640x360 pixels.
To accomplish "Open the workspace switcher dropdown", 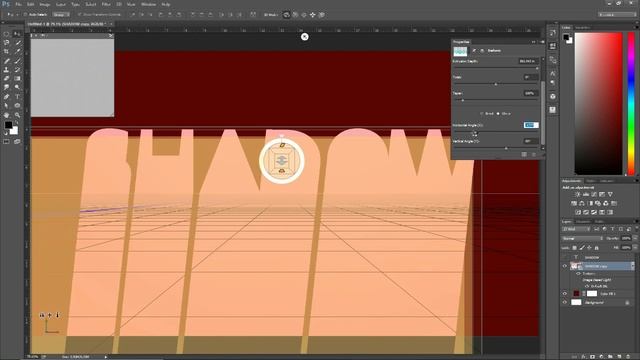I will click(617, 15).
